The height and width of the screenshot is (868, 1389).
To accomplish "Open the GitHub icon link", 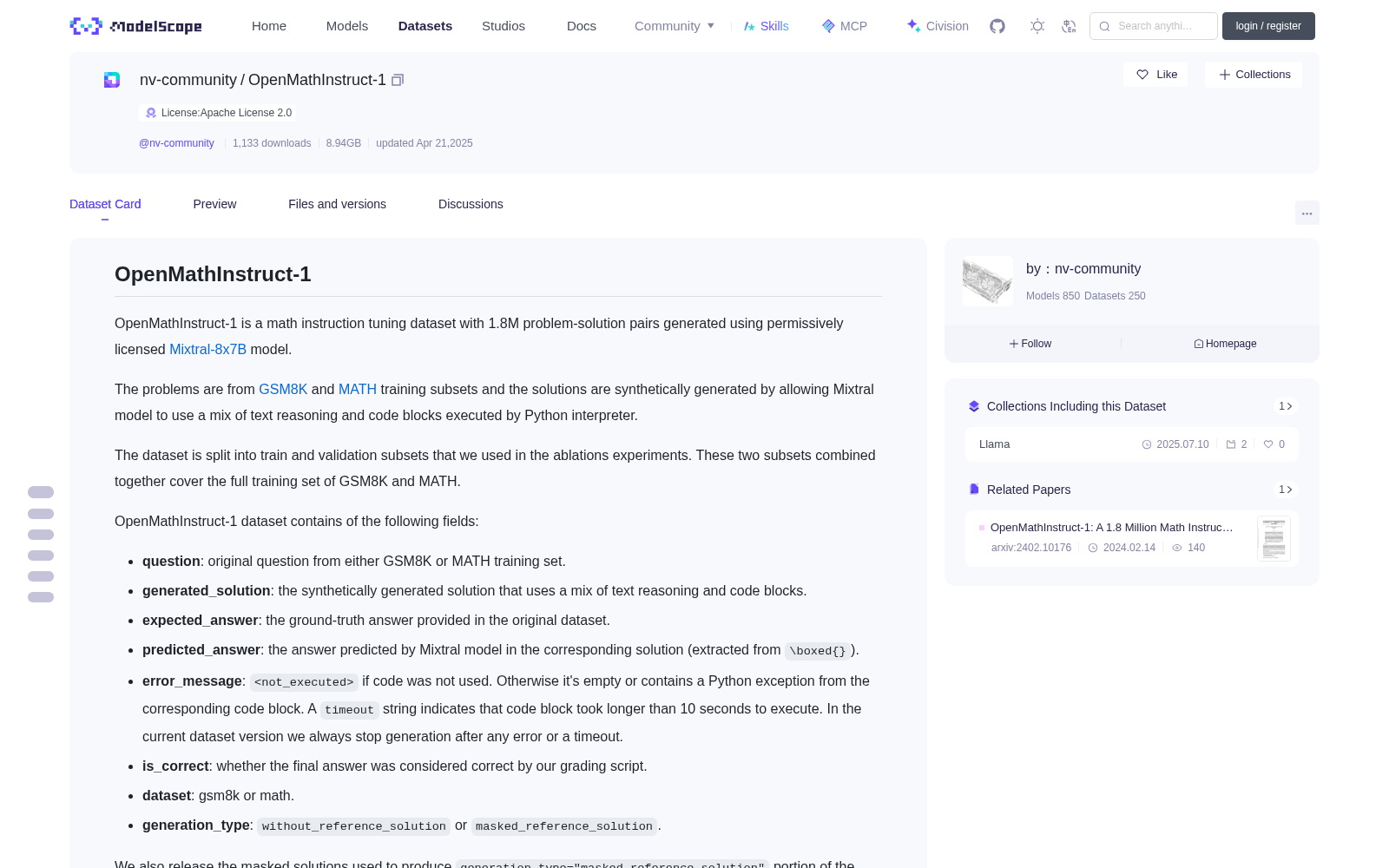I will pos(997,26).
